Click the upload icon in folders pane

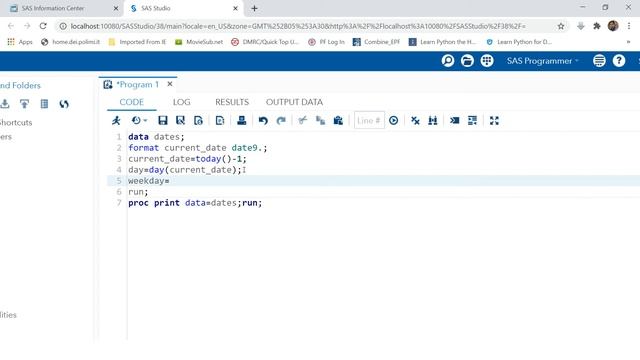pyautogui.click(x=24, y=104)
